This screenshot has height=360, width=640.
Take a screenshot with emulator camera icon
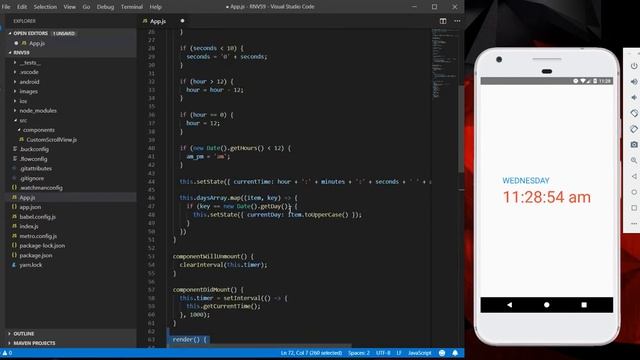pyautogui.click(x=634, y=144)
